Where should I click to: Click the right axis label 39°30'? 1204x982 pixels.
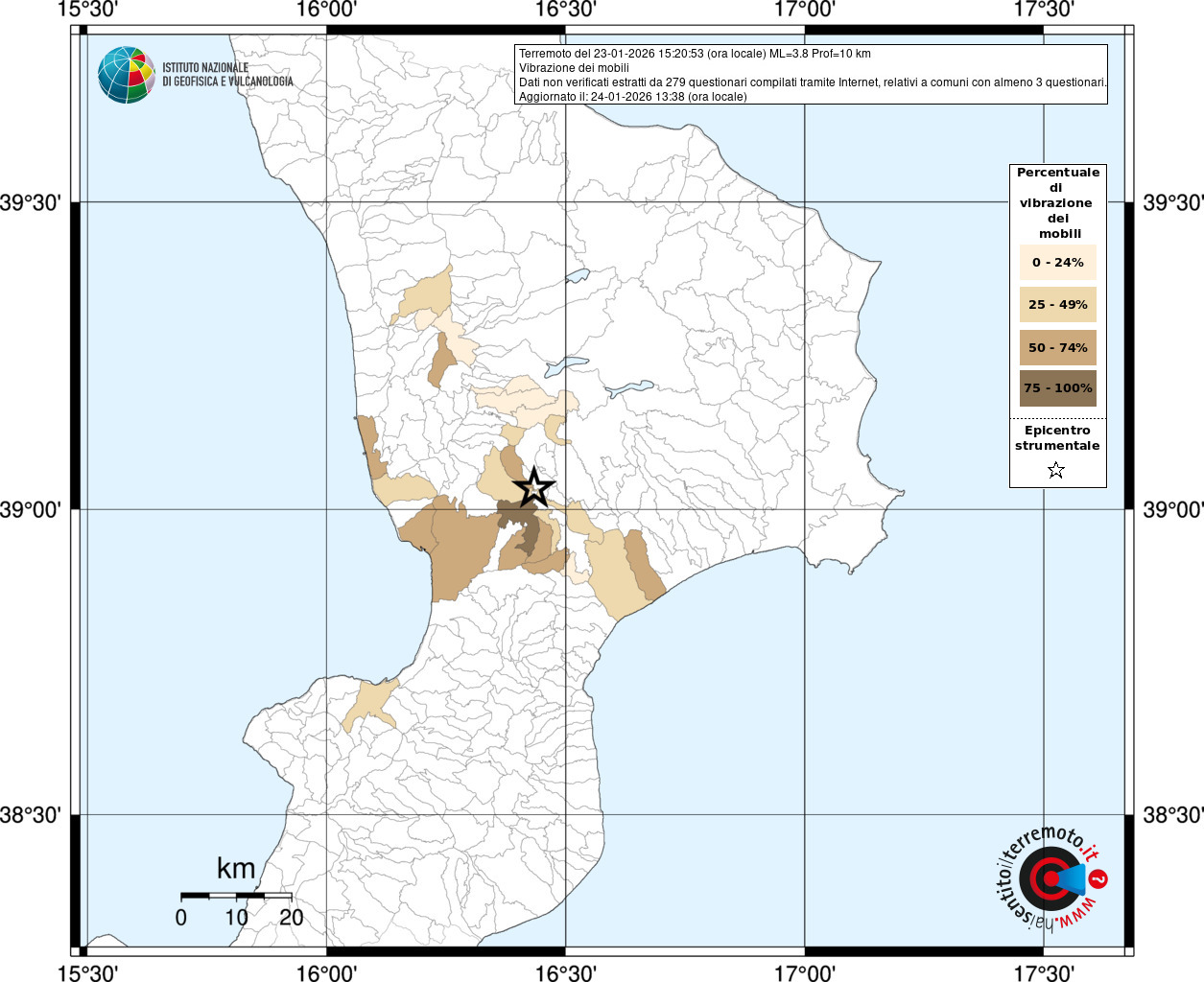point(1172,203)
